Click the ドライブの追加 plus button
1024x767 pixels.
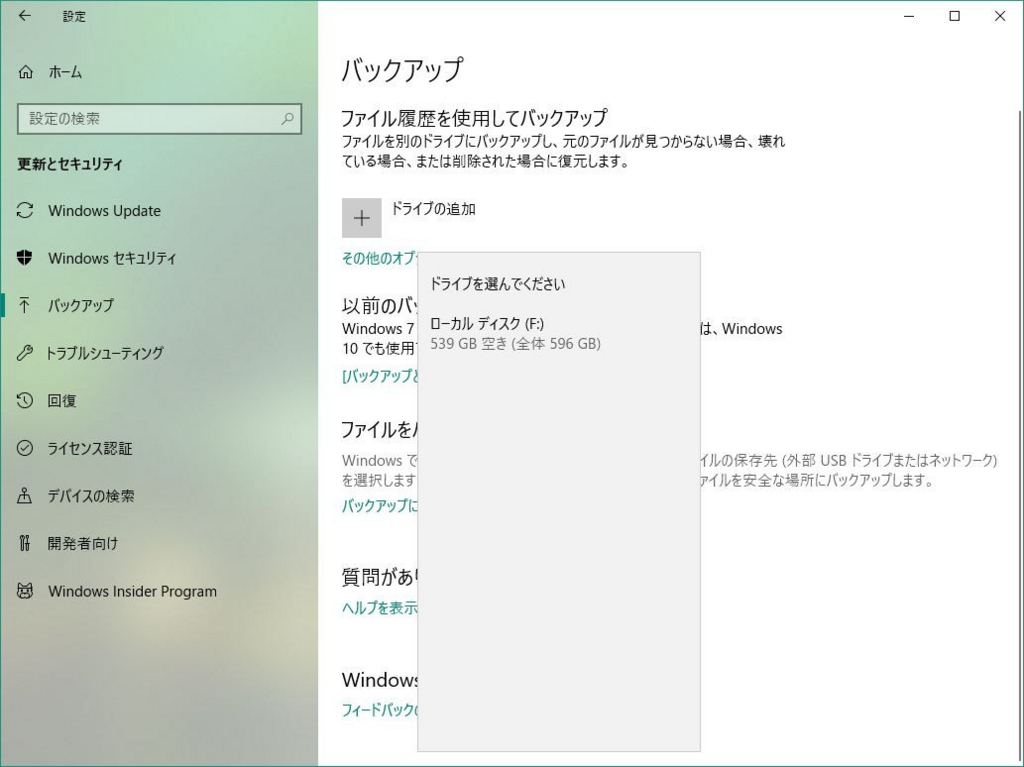click(361, 217)
